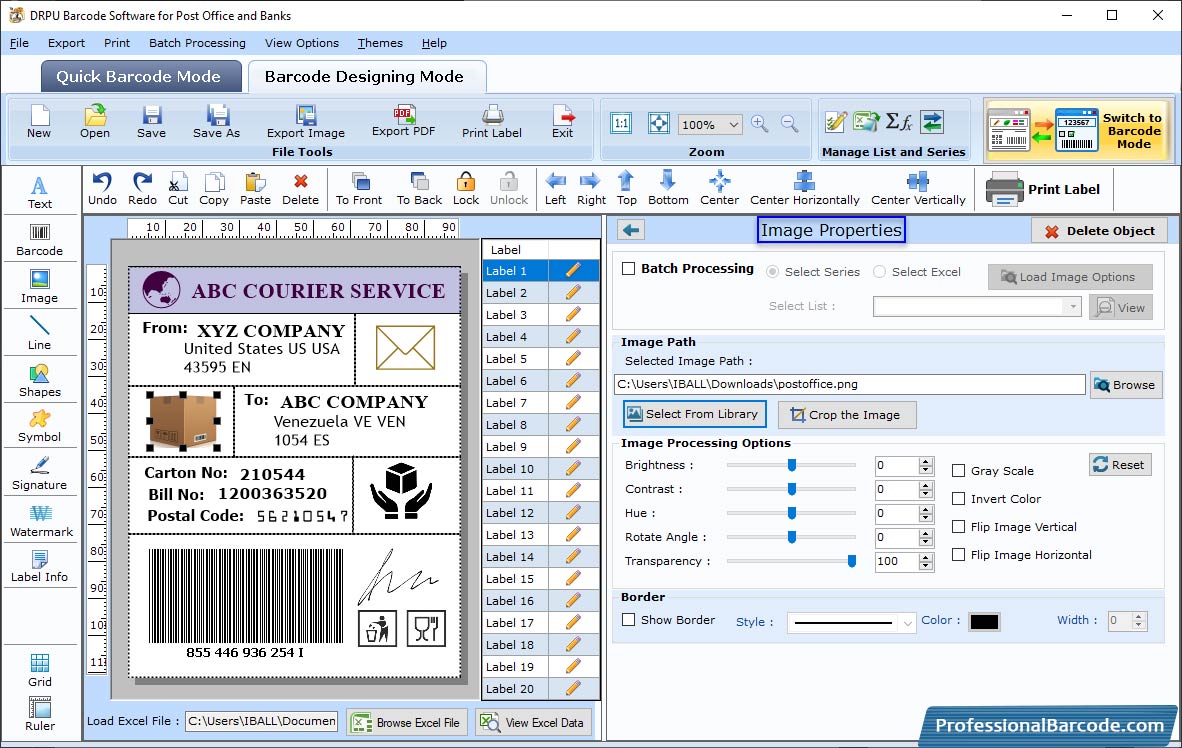Screen dimensions: 1182x748
Task: Decrease Contrast value with down arrow
Action: pyautogui.click(x=926, y=494)
